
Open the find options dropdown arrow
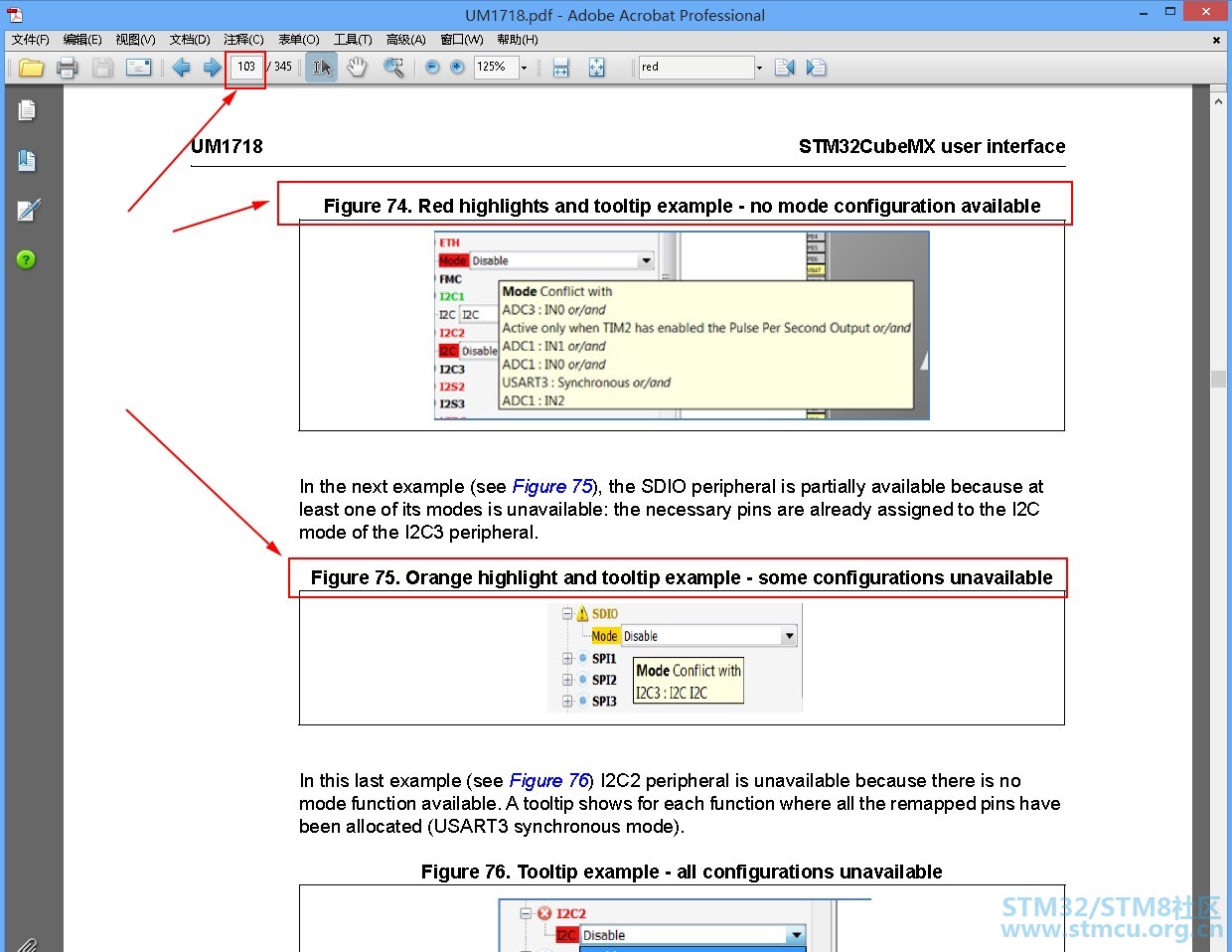tap(759, 68)
